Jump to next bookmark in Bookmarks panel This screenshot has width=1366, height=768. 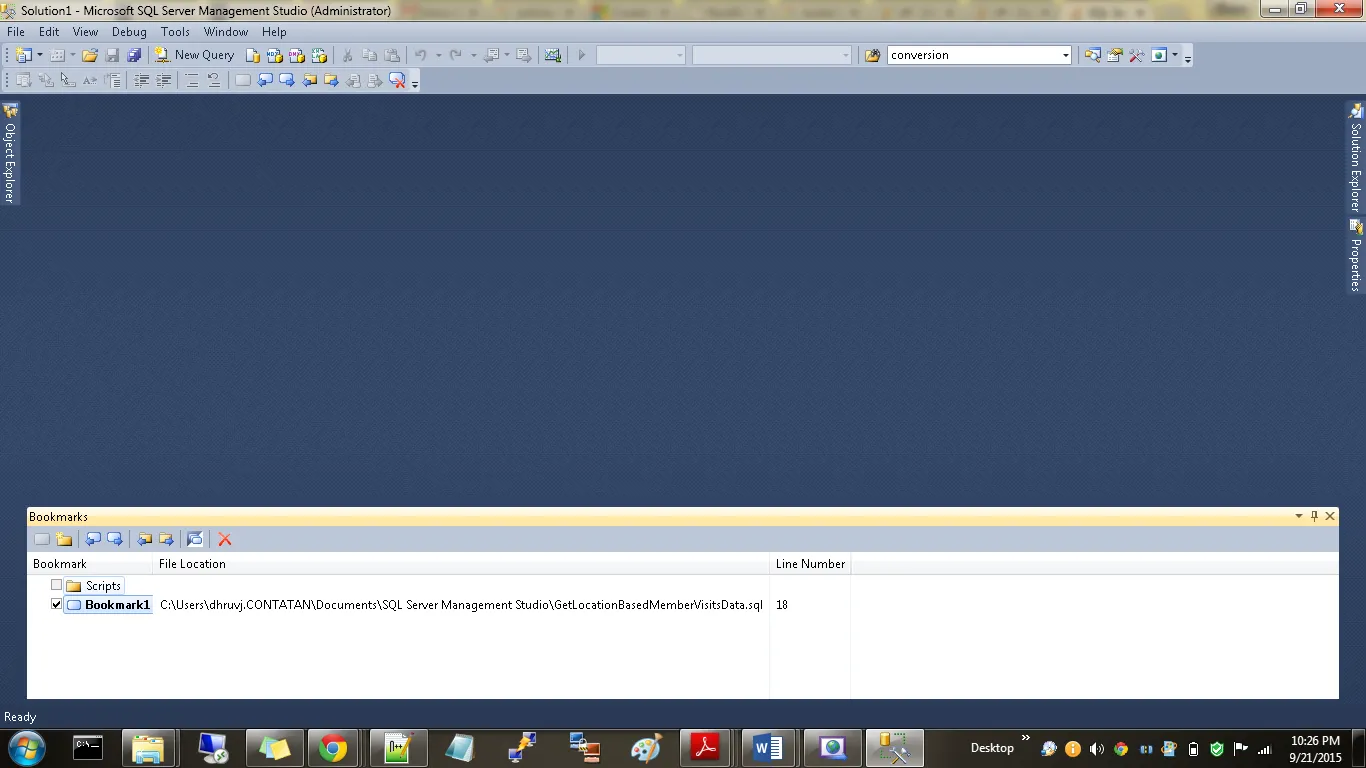[x=115, y=539]
